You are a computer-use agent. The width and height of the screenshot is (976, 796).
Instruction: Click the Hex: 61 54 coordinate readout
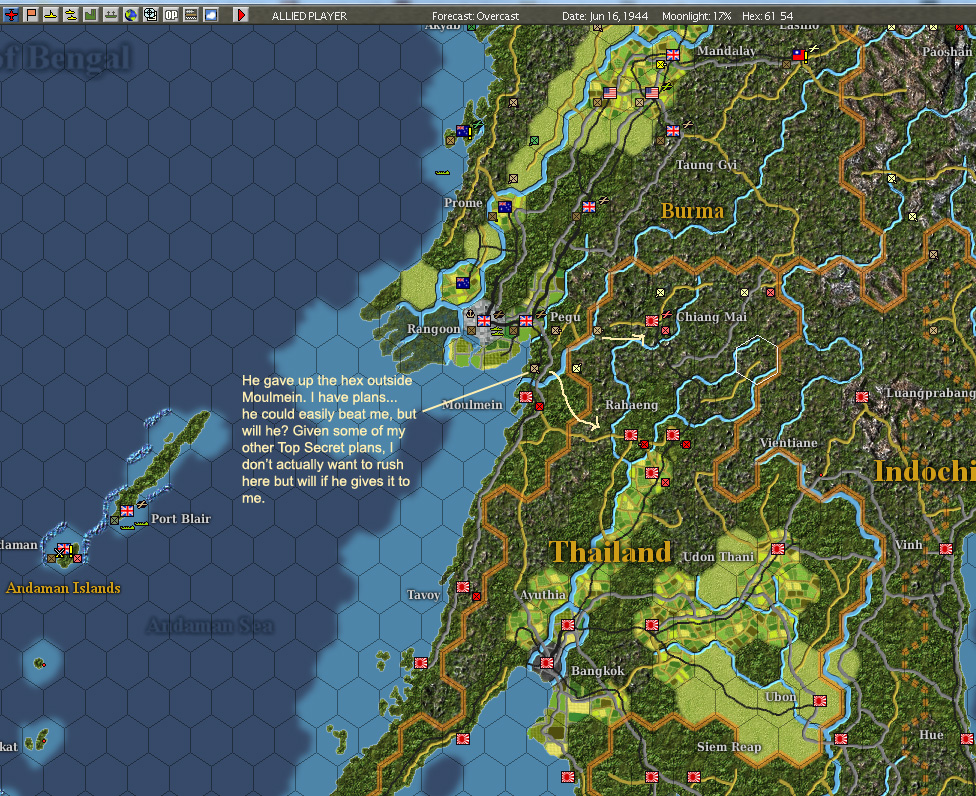[767, 16]
